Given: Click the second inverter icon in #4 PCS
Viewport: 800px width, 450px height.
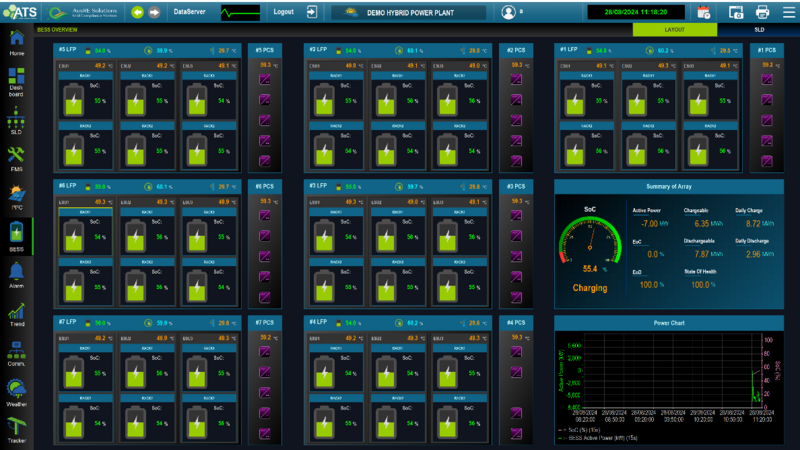Looking at the screenshot, I should click(x=516, y=372).
